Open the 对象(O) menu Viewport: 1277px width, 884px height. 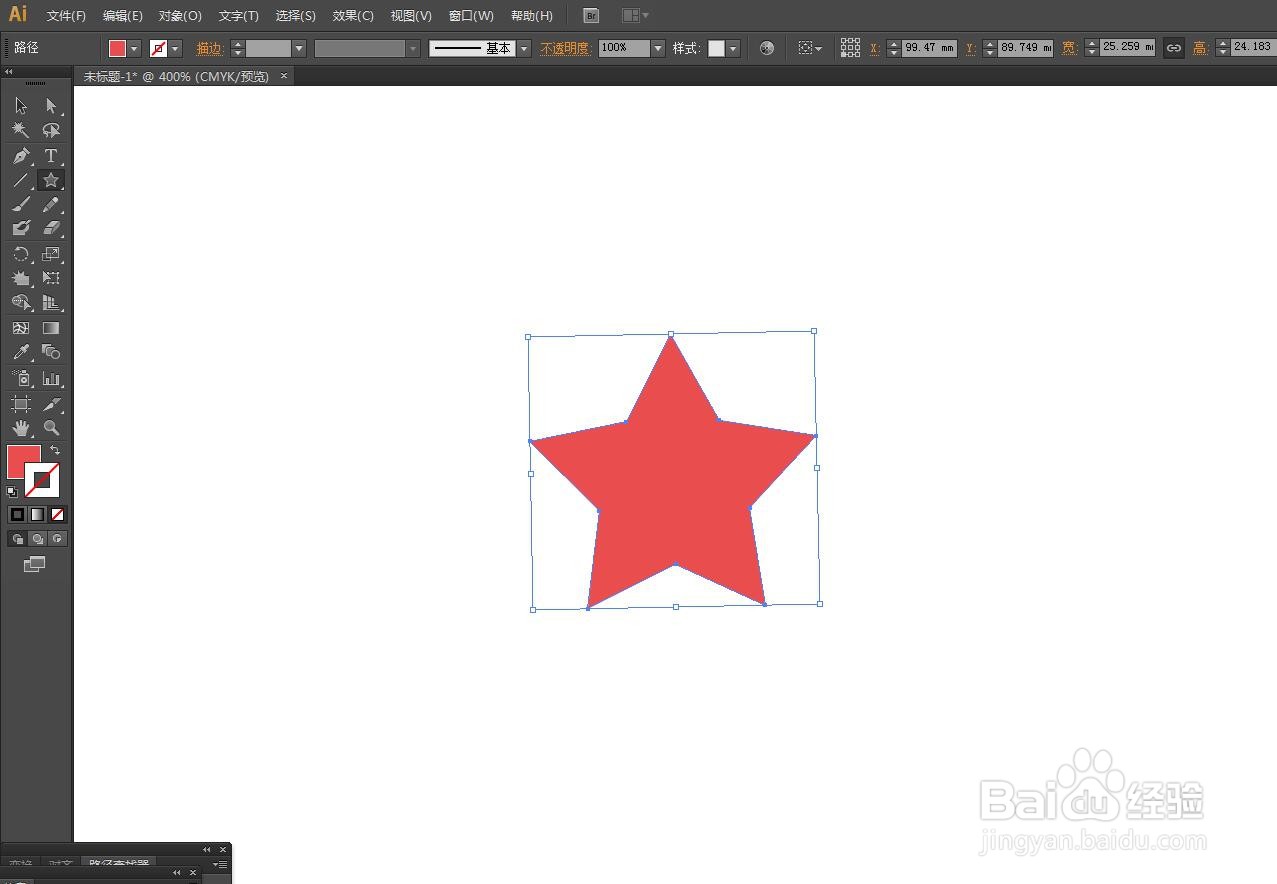[x=180, y=16]
